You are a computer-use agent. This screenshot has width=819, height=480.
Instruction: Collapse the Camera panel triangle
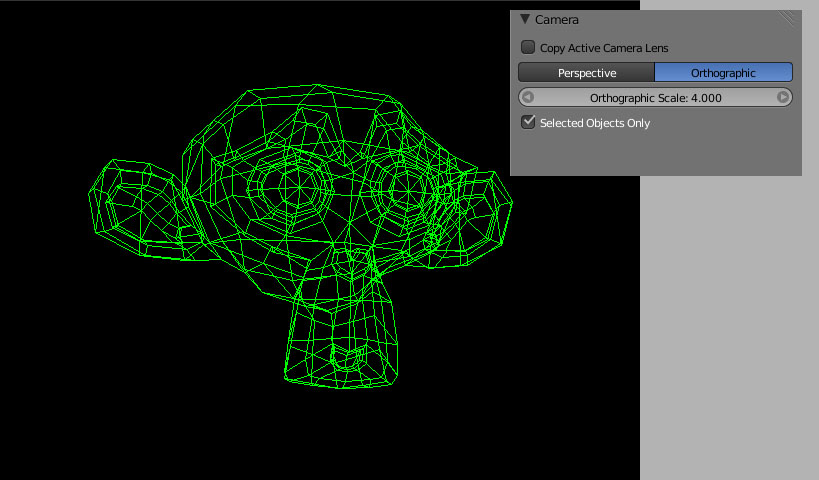click(x=525, y=19)
